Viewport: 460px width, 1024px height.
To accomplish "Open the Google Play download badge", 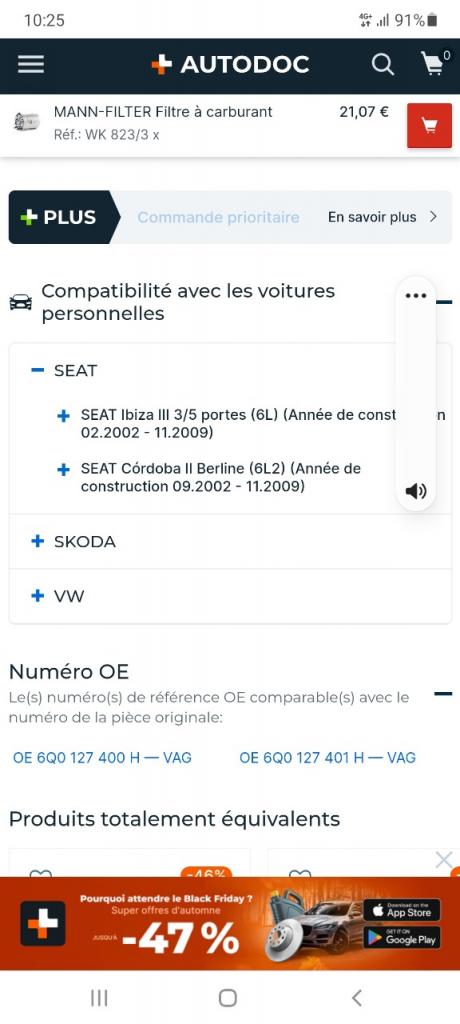I will click(x=402, y=937).
